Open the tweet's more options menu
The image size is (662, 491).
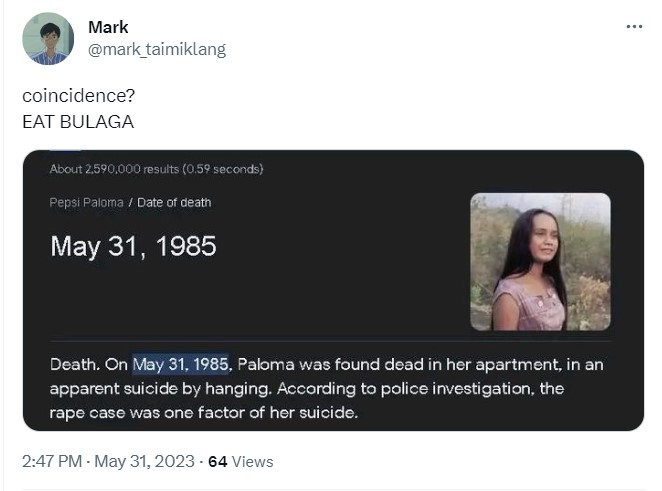tap(634, 27)
